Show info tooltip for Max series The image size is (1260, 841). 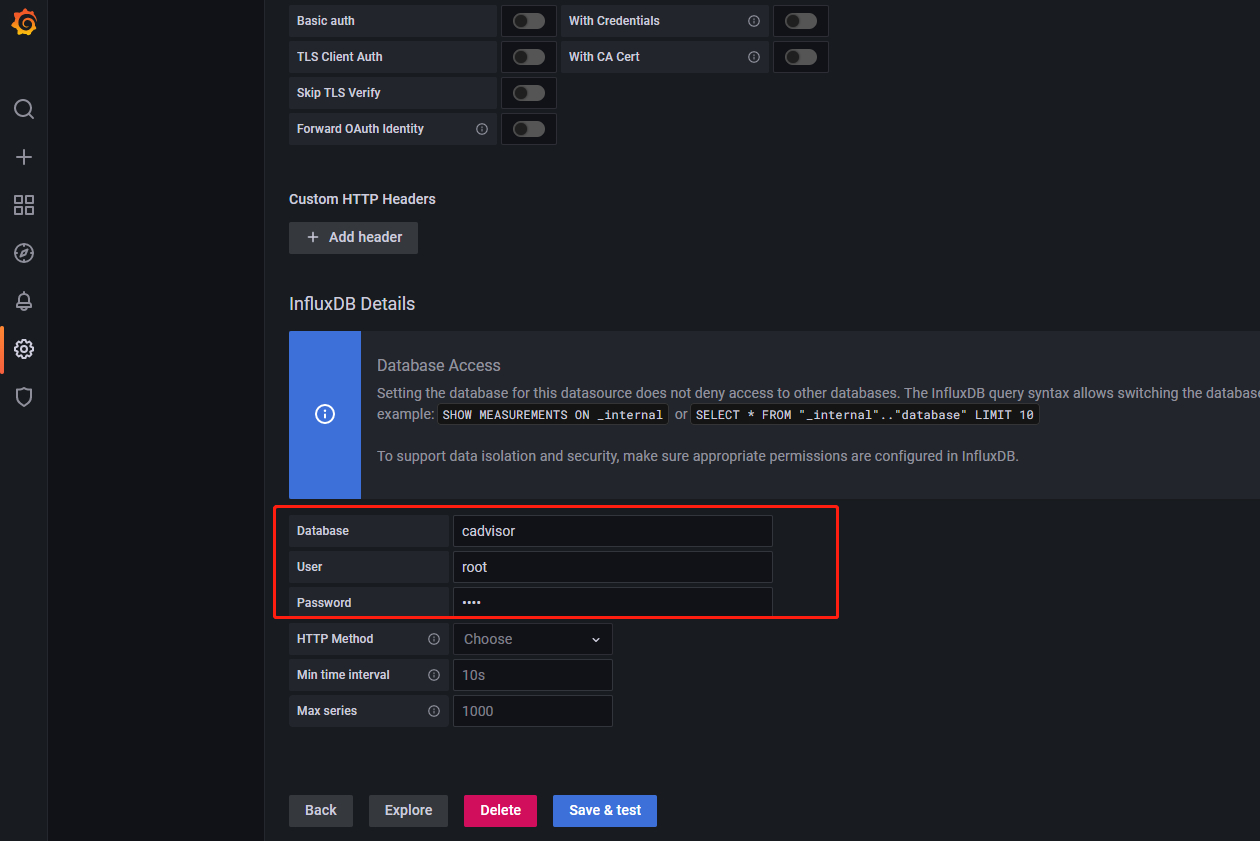(434, 711)
